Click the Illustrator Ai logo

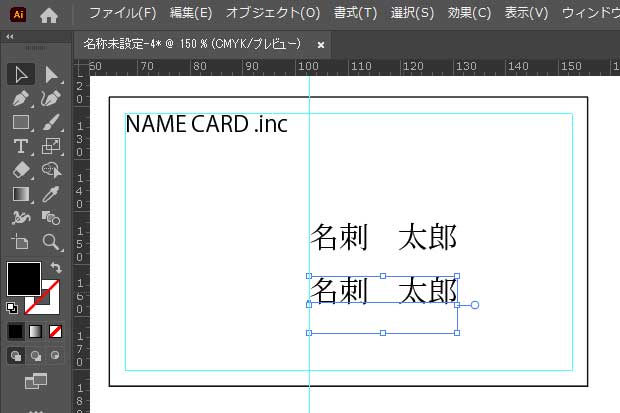[18, 15]
